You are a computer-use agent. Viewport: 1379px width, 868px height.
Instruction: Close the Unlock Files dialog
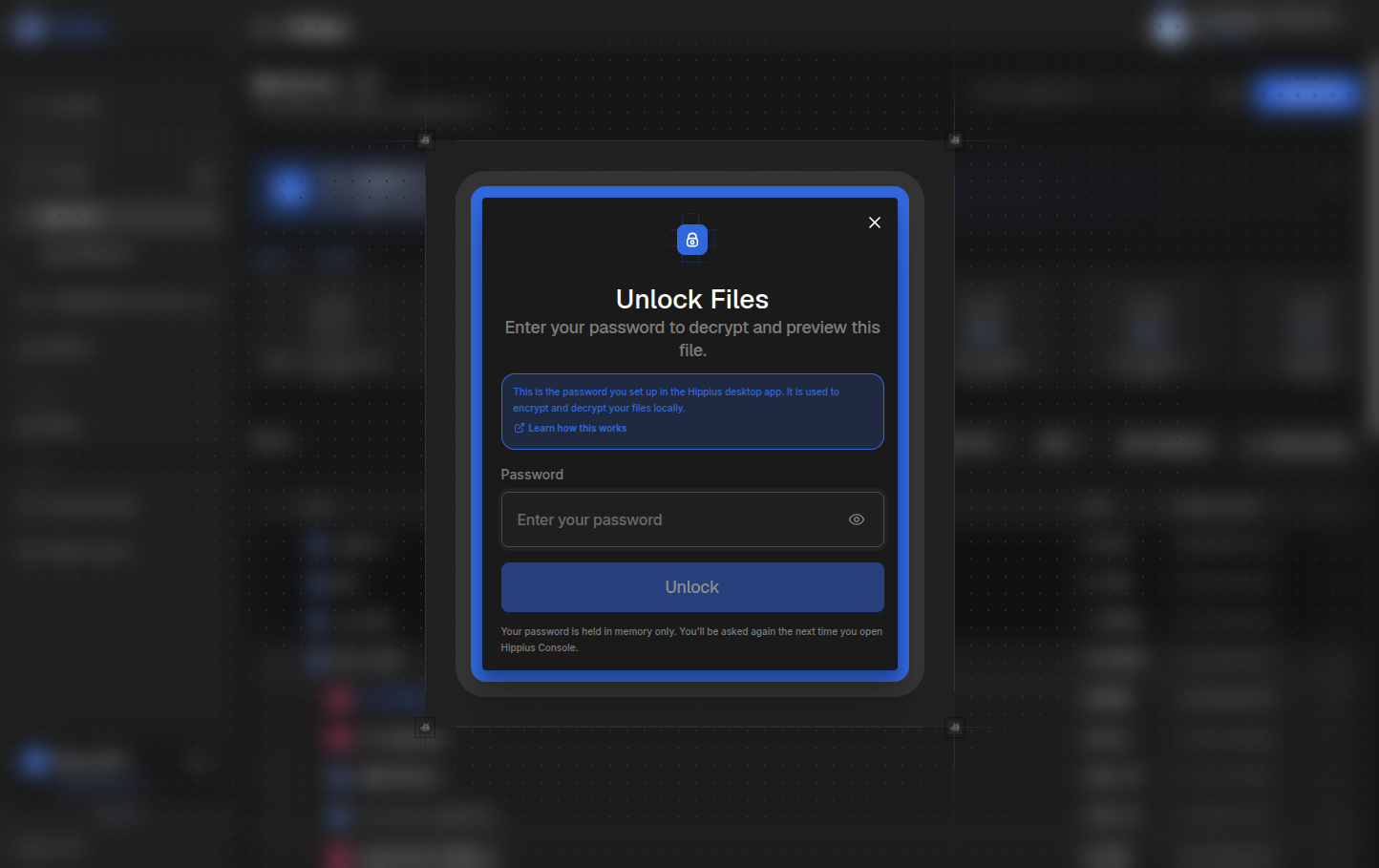tap(874, 222)
